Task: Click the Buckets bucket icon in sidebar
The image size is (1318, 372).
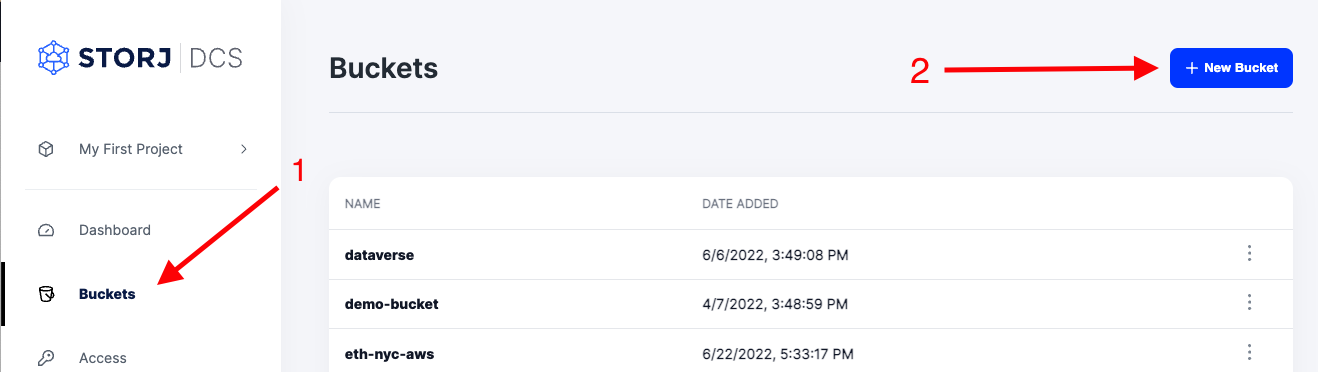Action: tap(46, 294)
